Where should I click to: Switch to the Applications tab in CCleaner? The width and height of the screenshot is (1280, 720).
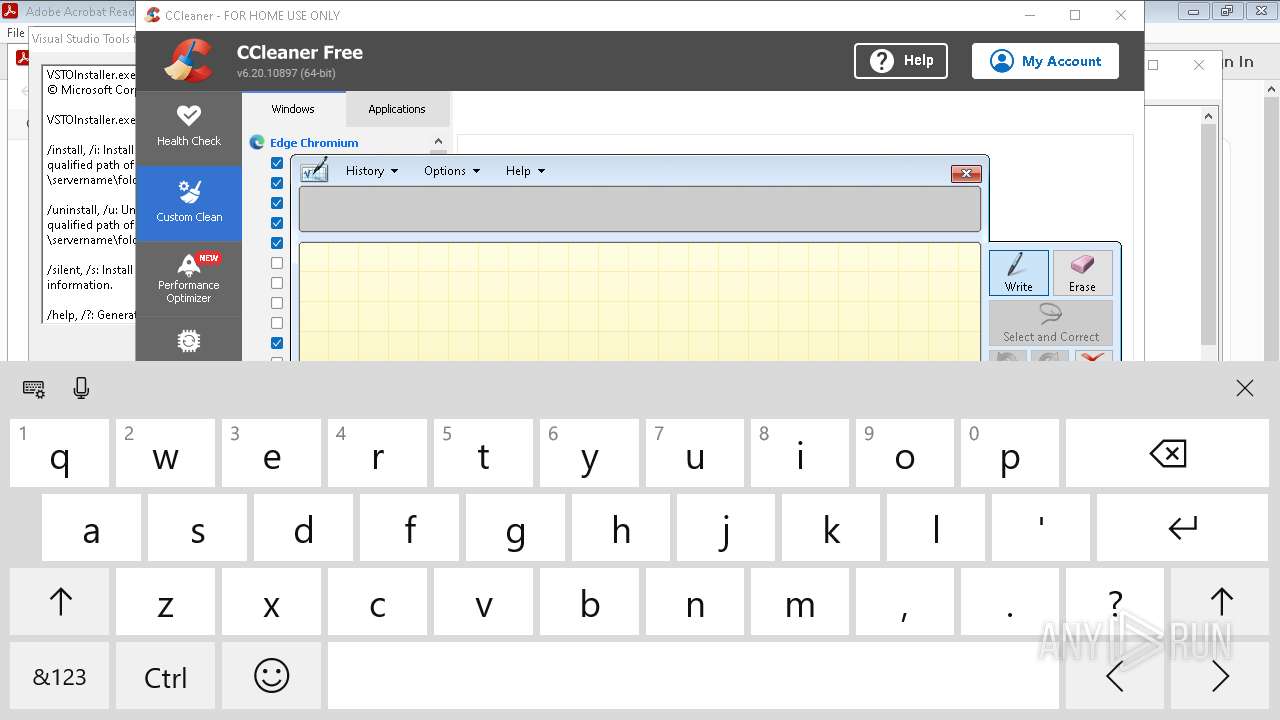tap(397, 109)
